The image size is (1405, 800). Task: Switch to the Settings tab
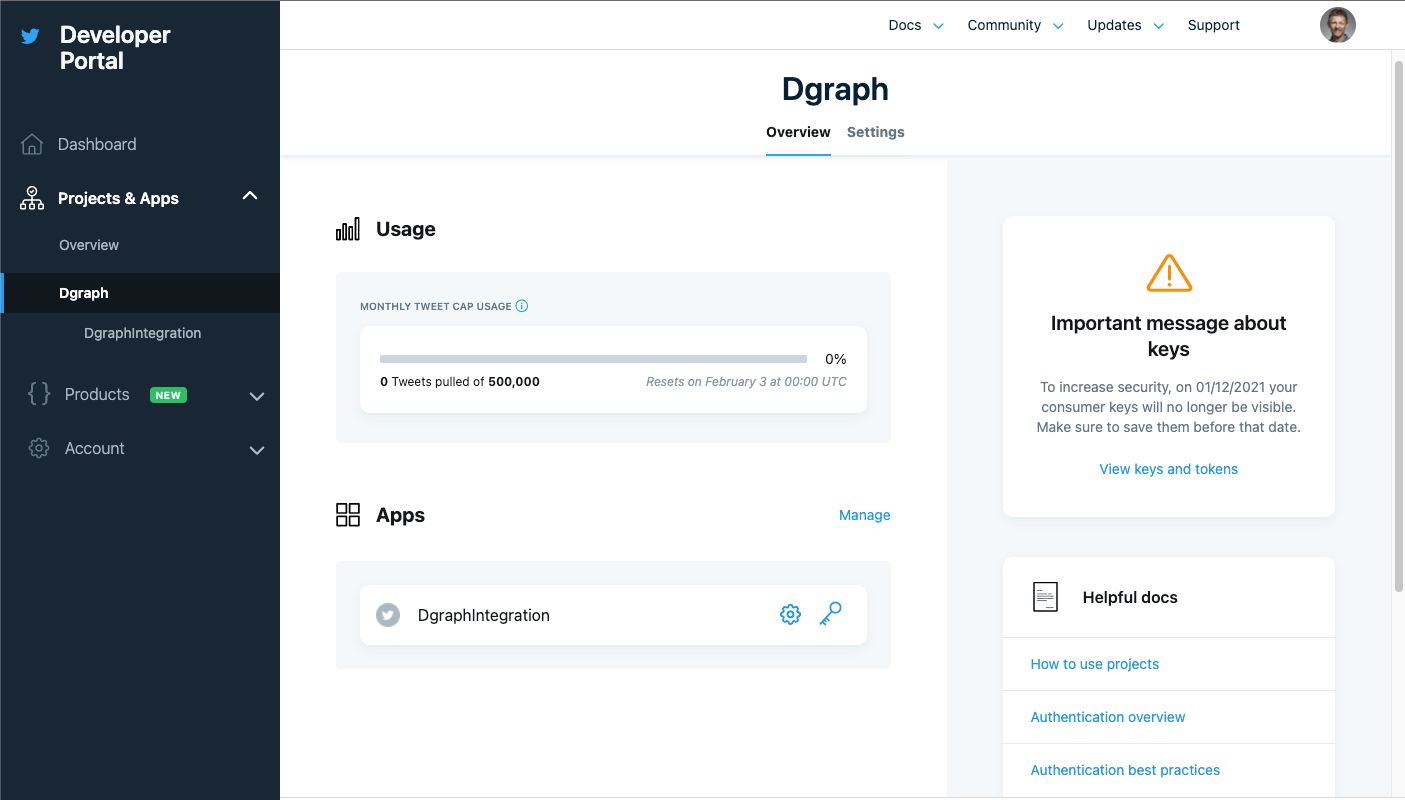coord(876,132)
